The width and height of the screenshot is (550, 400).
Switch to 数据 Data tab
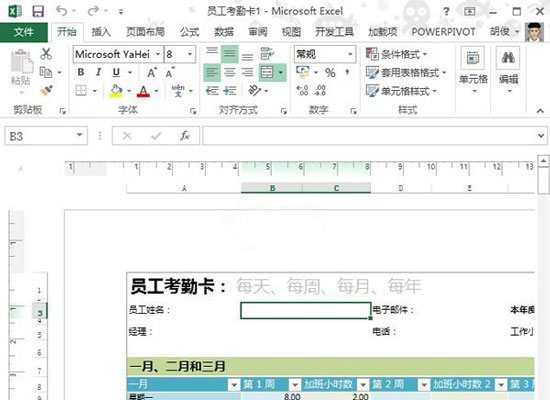coord(224,32)
